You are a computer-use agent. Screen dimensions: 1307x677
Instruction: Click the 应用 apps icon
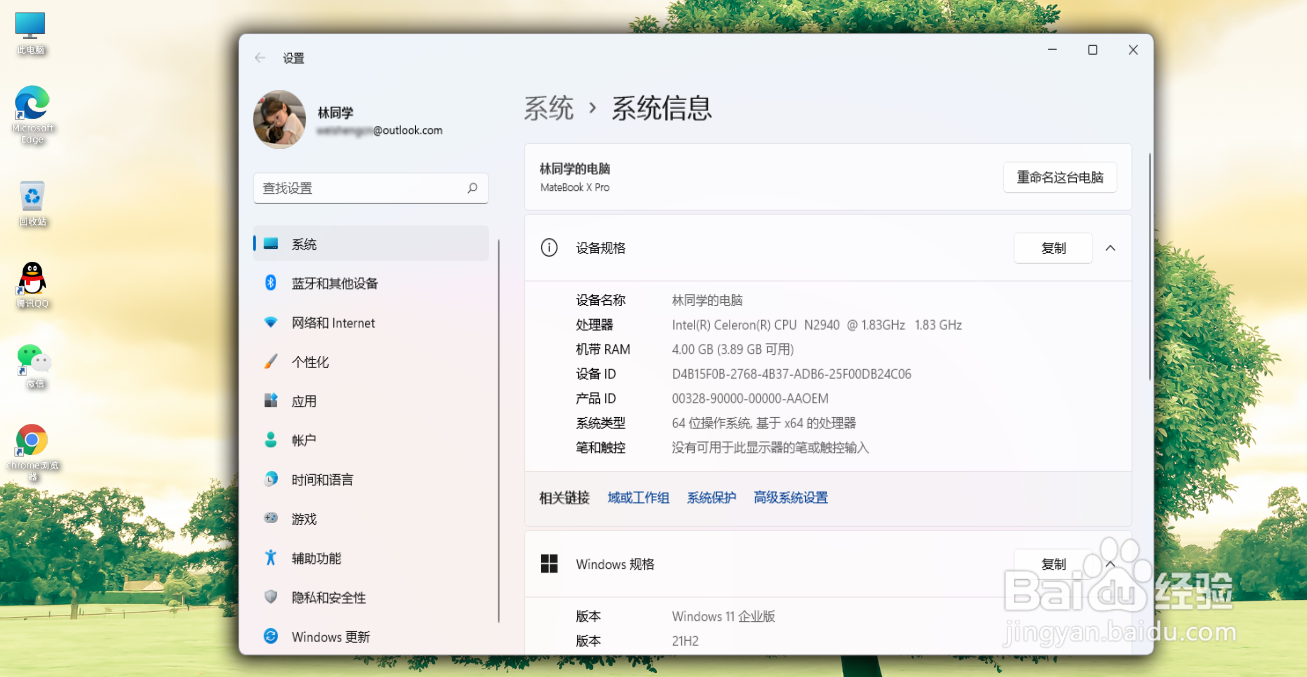(x=271, y=401)
